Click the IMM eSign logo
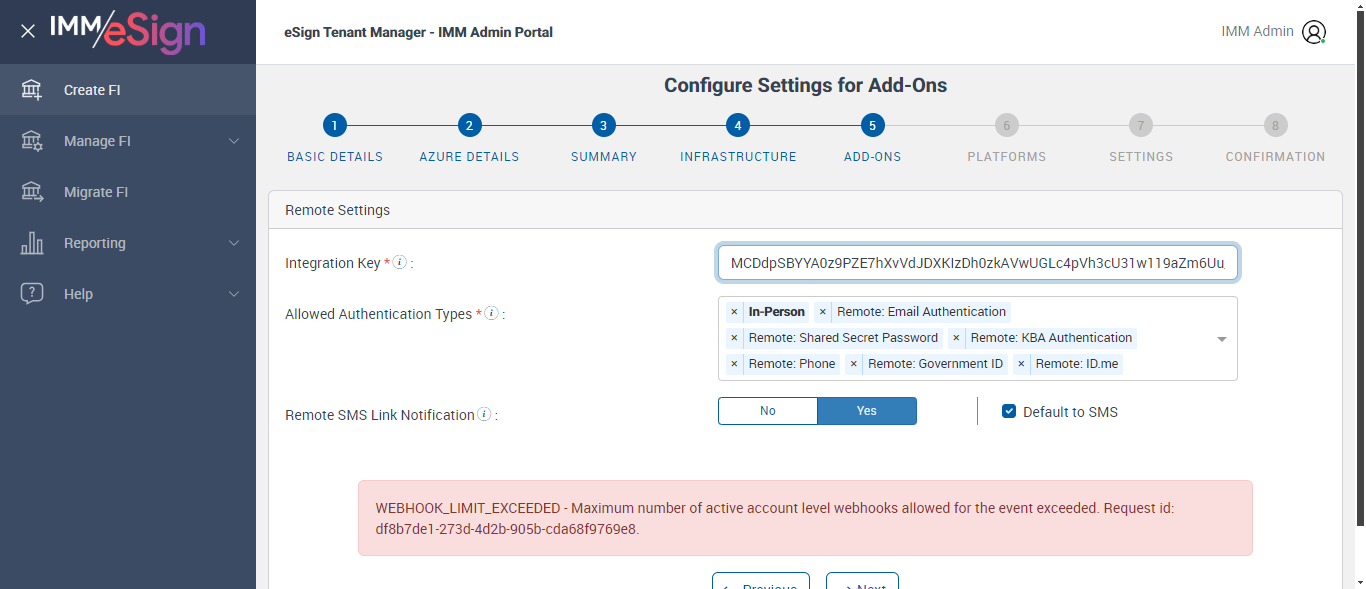Image resolution: width=1366 pixels, height=589 pixels. [x=128, y=31]
